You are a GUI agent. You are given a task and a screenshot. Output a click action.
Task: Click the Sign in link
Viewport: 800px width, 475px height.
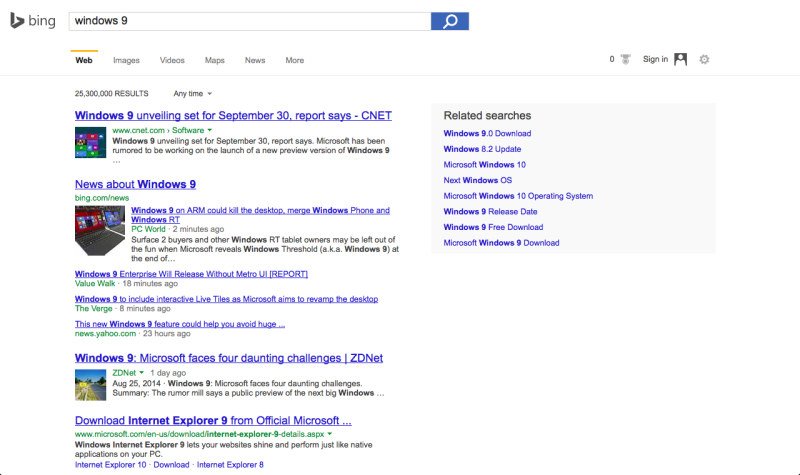click(x=655, y=59)
